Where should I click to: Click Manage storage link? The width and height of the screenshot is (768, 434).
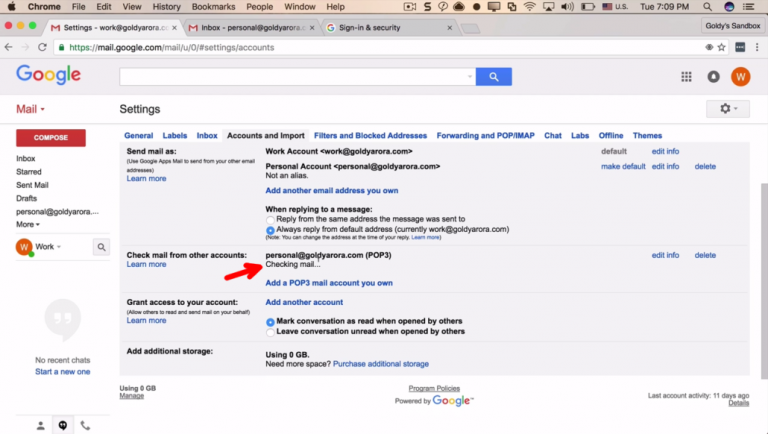click(131, 396)
